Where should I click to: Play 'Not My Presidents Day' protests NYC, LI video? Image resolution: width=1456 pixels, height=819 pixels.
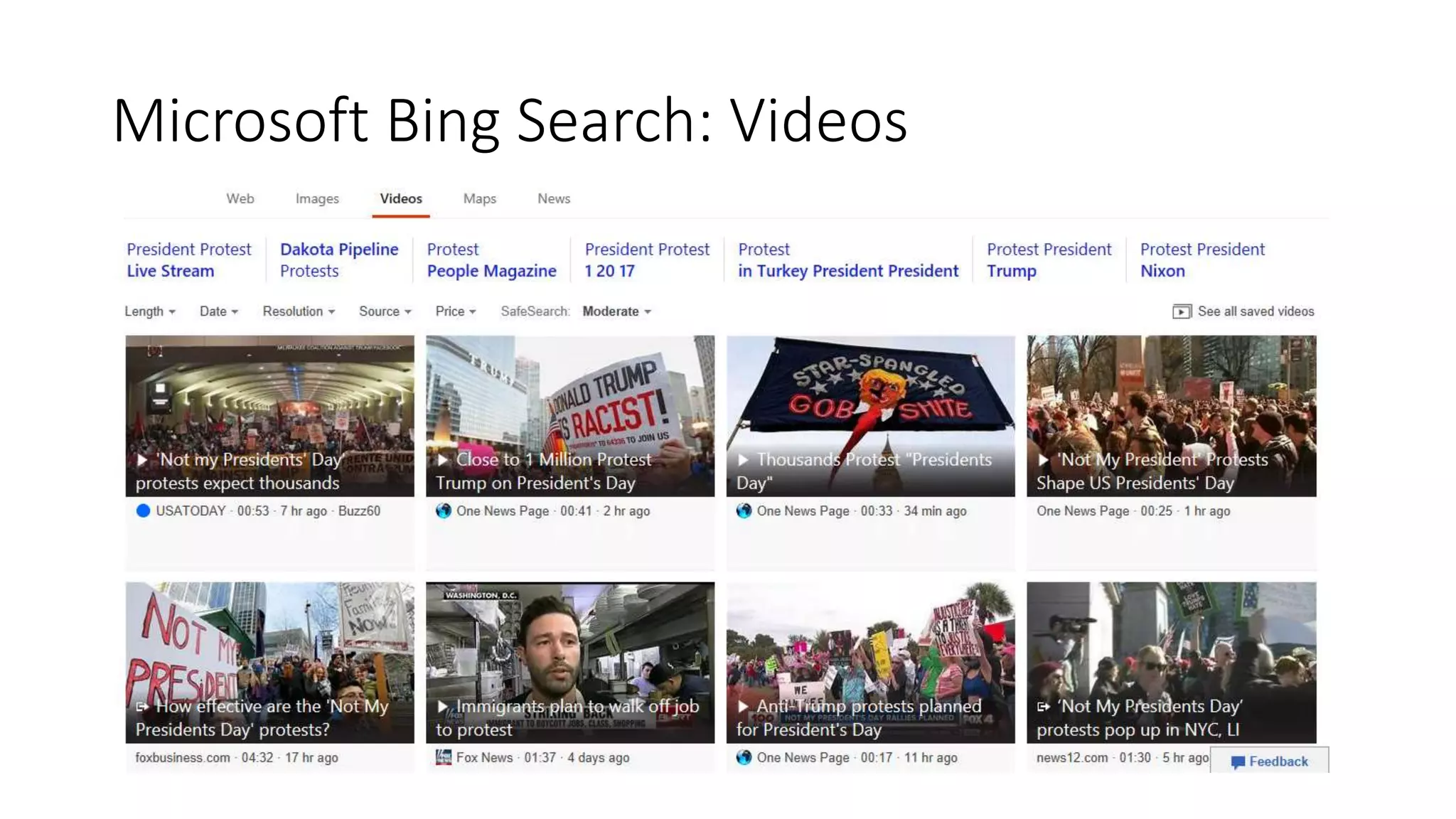click(x=1172, y=663)
